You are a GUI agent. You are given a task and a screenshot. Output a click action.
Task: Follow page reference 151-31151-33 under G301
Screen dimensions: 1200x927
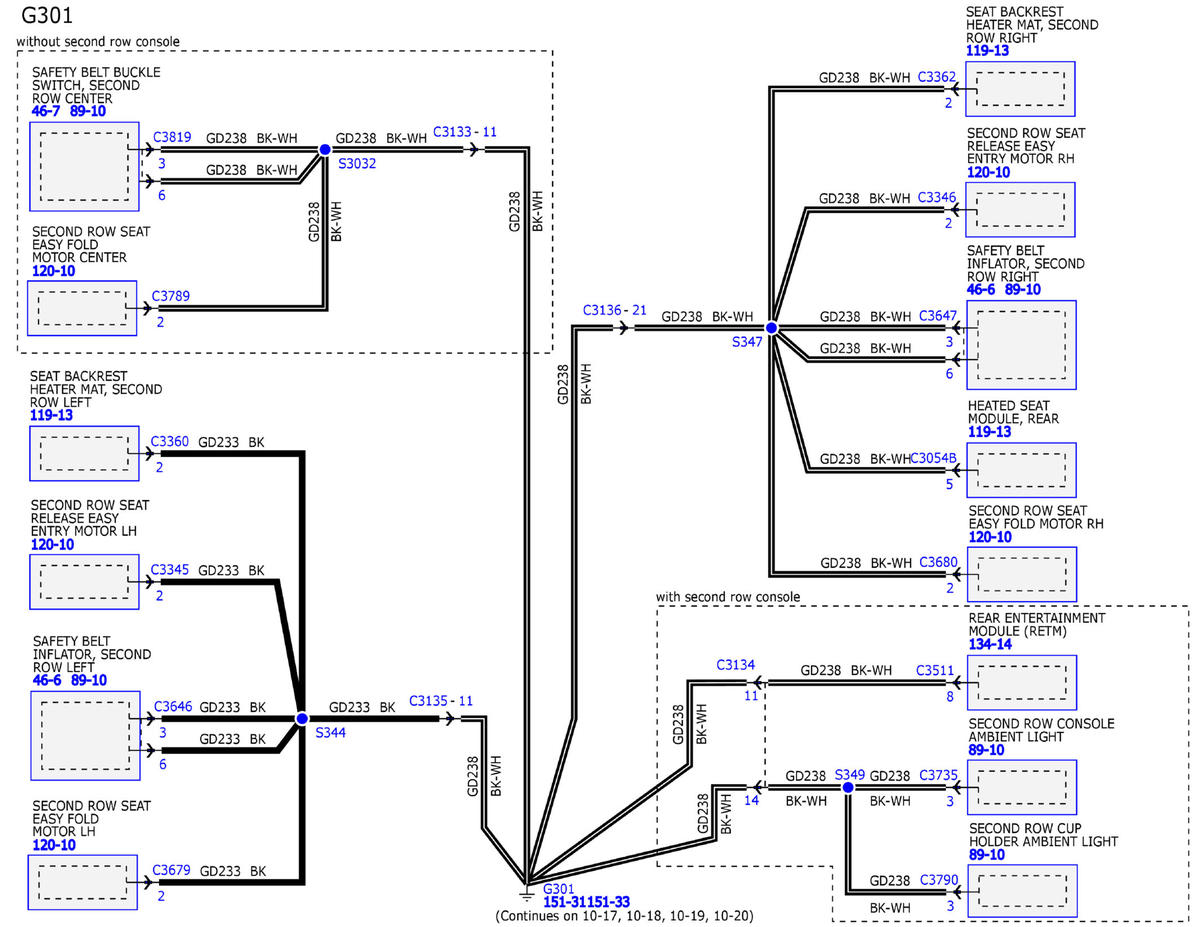coord(586,902)
